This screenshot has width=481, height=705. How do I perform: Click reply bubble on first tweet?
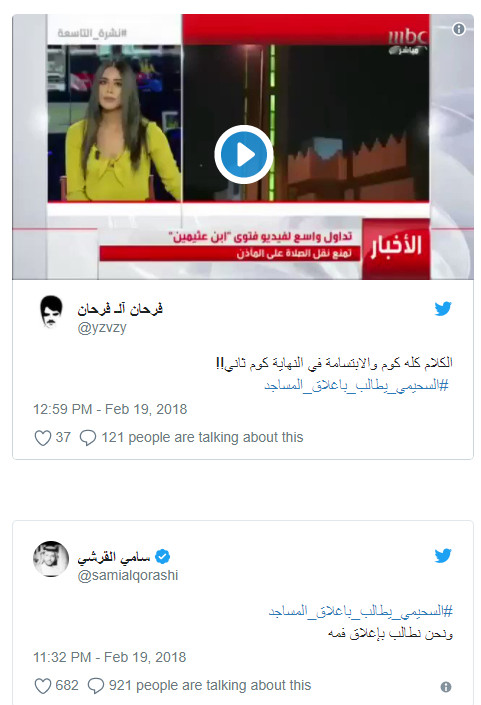coord(88,437)
